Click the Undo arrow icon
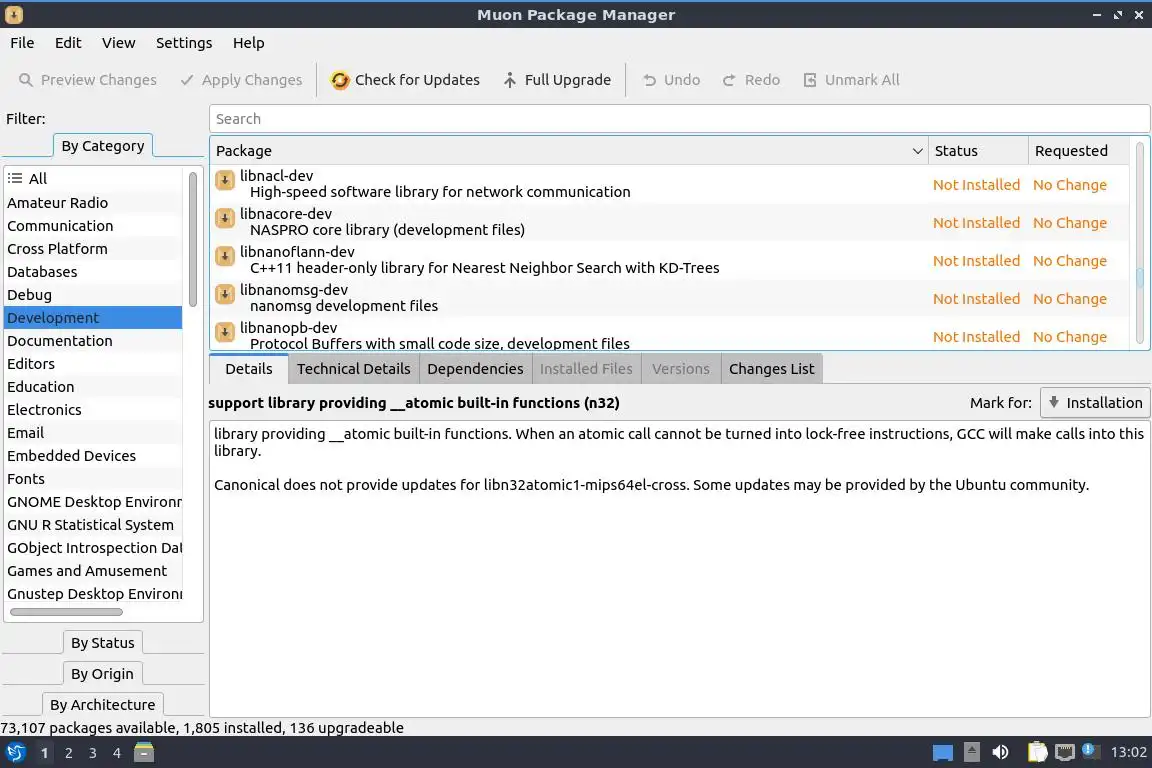The image size is (1152, 768). click(649, 80)
